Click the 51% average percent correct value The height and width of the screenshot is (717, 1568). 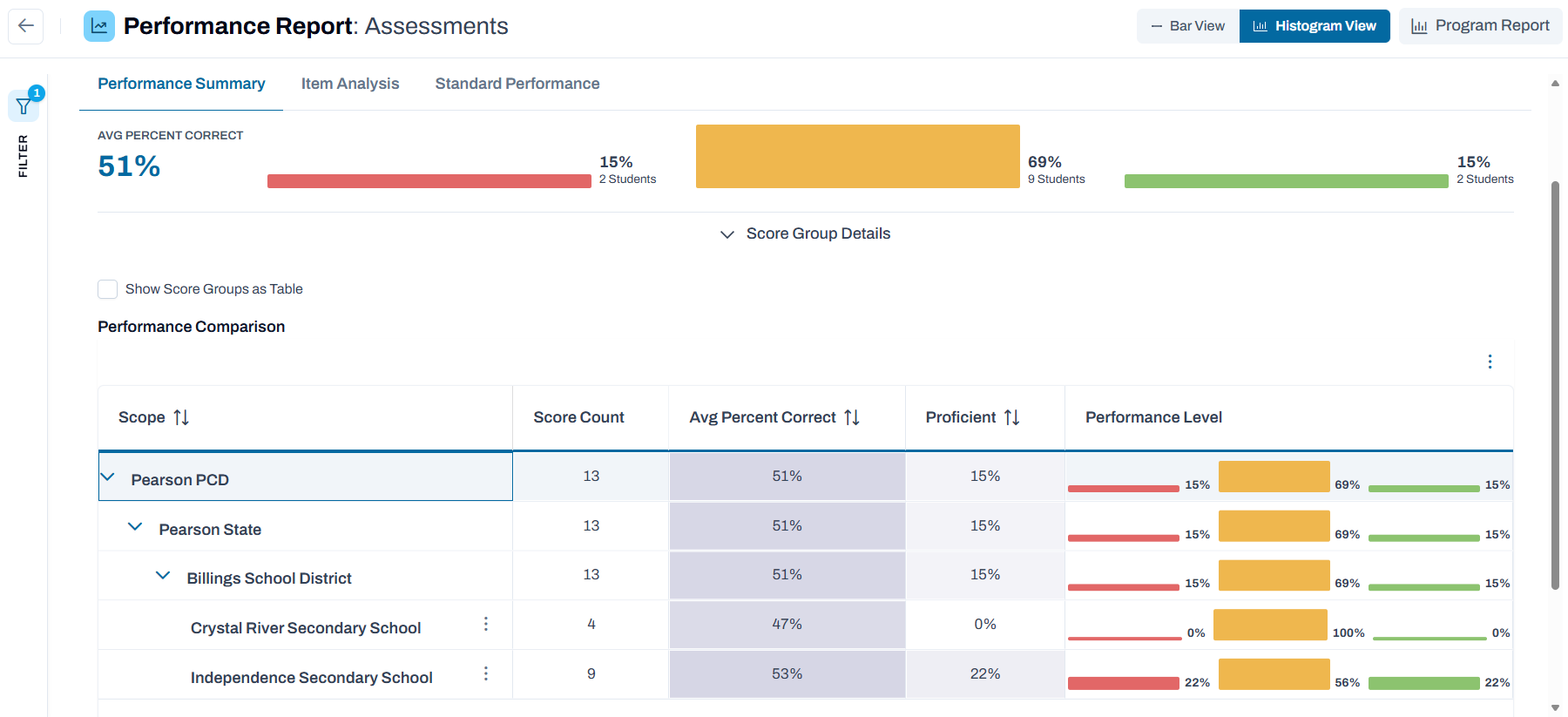pos(129,166)
